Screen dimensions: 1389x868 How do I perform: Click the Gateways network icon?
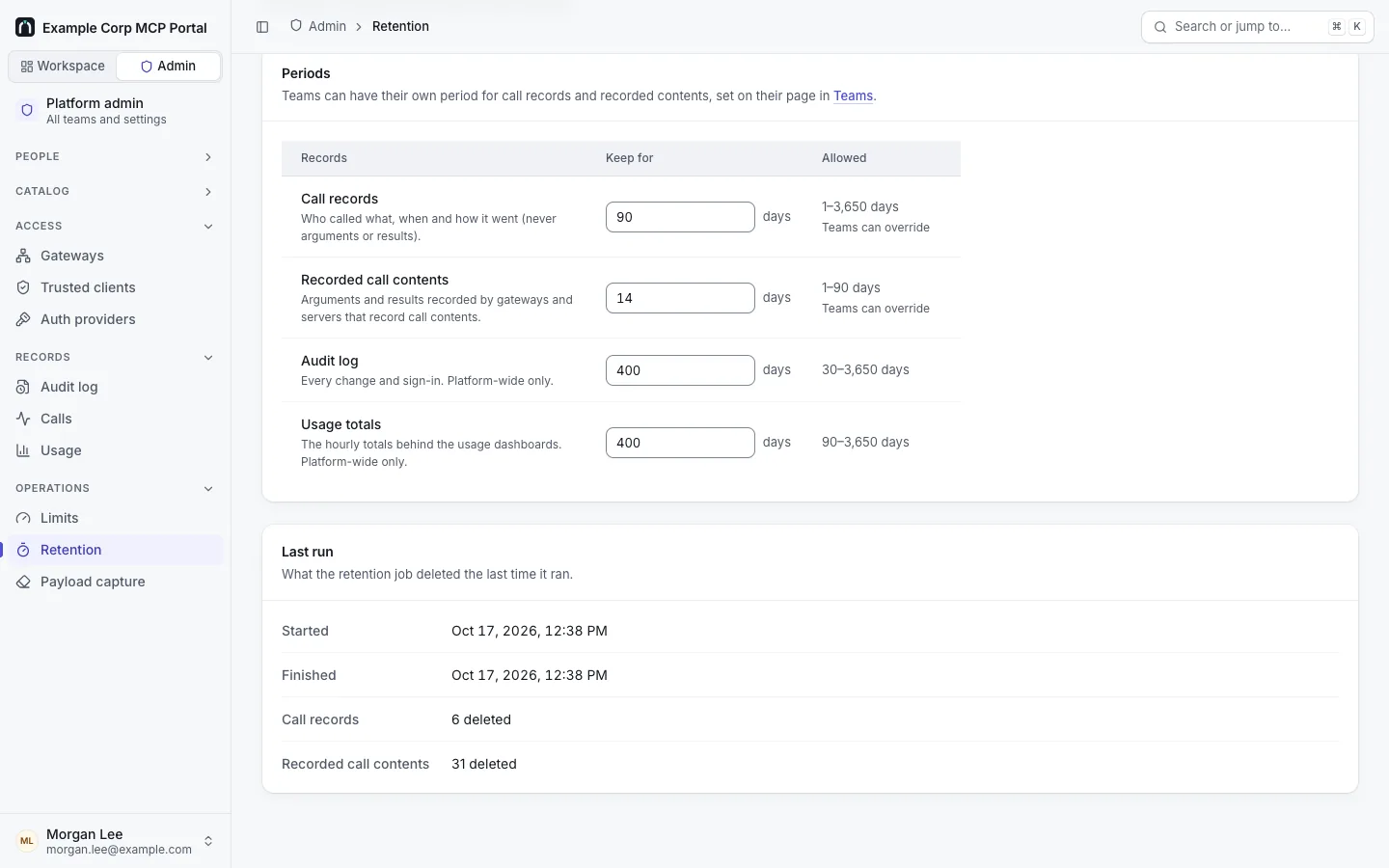23,256
